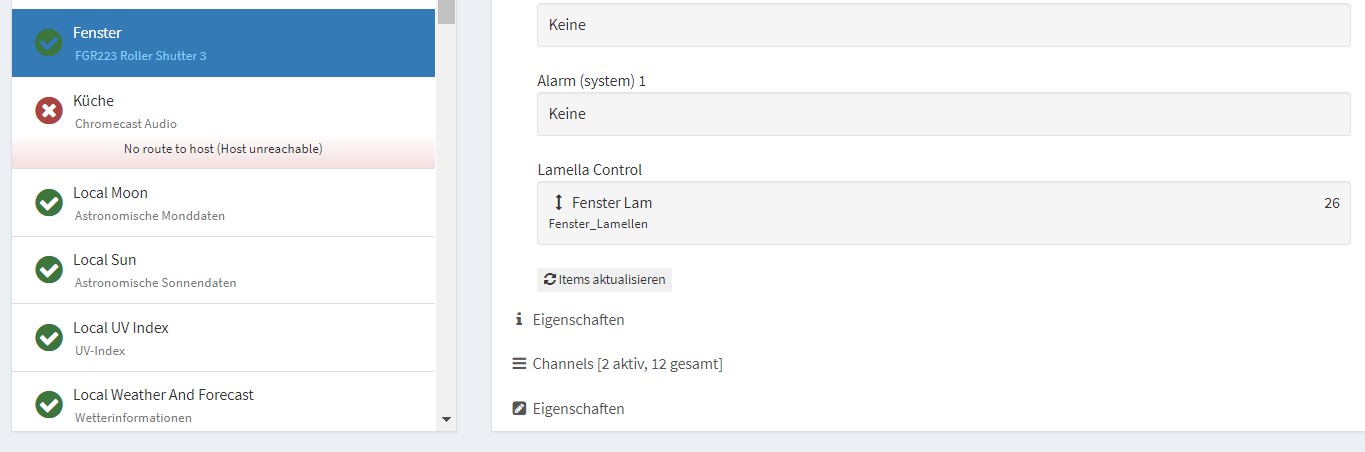1365x452 pixels.
Task: Click the info icon beside Eigenschaften
Action: click(x=519, y=320)
